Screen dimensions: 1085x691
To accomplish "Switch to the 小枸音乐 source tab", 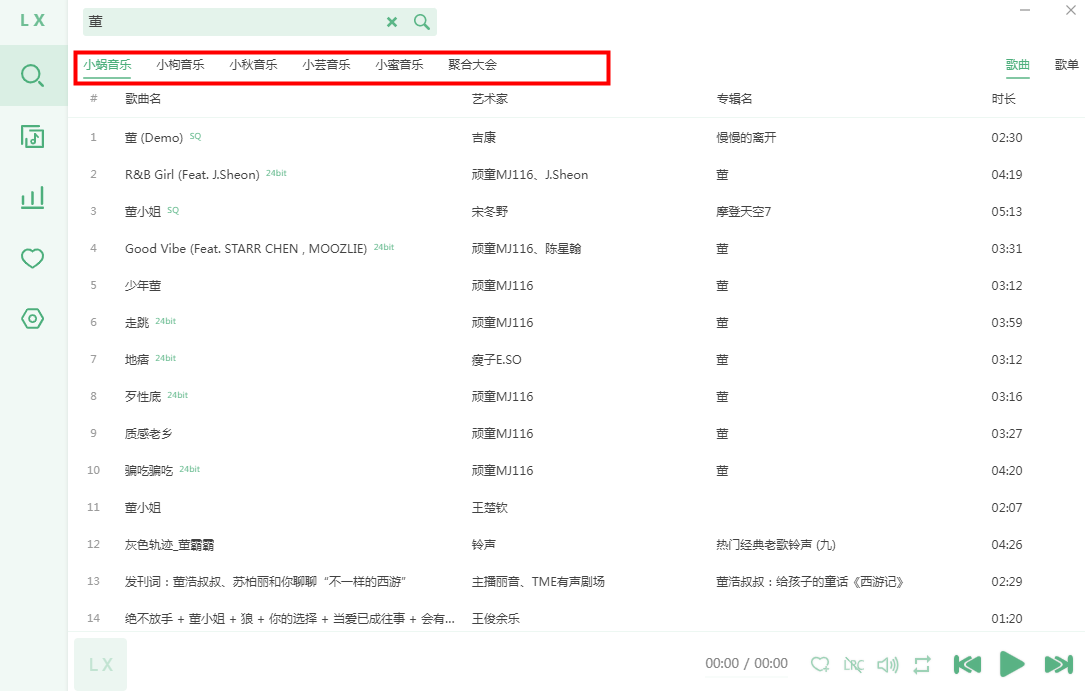I will pyautogui.click(x=180, y=65).
